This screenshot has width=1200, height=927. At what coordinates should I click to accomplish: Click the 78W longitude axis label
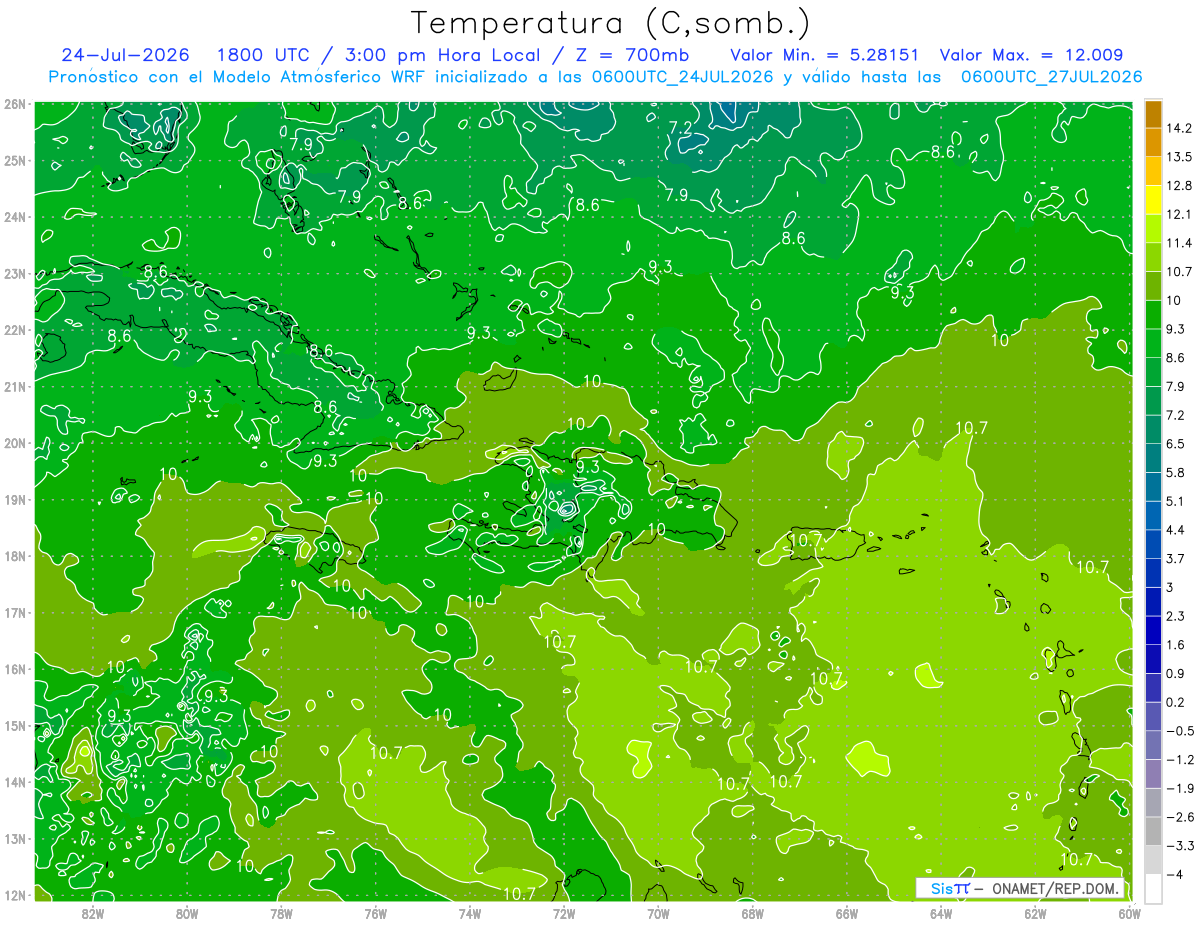point(281,913)
